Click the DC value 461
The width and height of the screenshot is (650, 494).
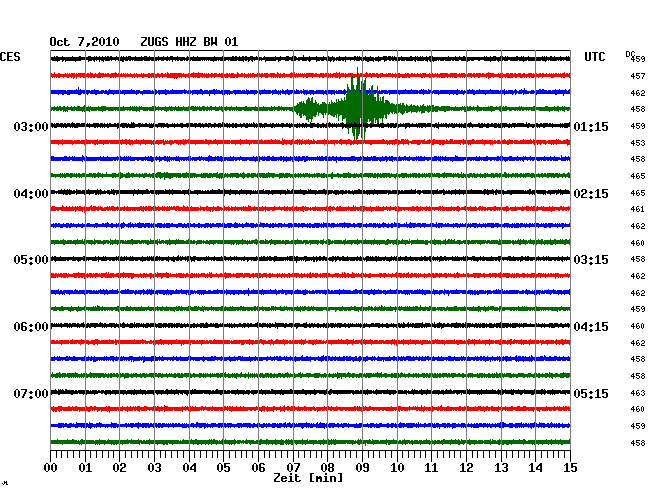tap(638, 209)
